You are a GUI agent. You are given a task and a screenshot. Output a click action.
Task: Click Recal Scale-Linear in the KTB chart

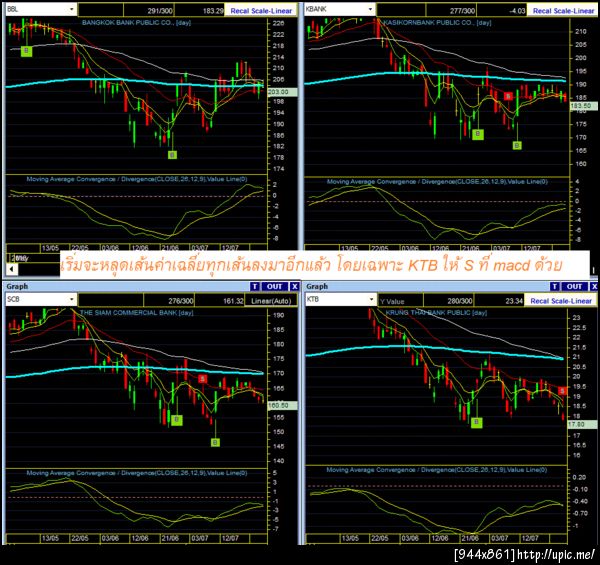pos(561,301)
